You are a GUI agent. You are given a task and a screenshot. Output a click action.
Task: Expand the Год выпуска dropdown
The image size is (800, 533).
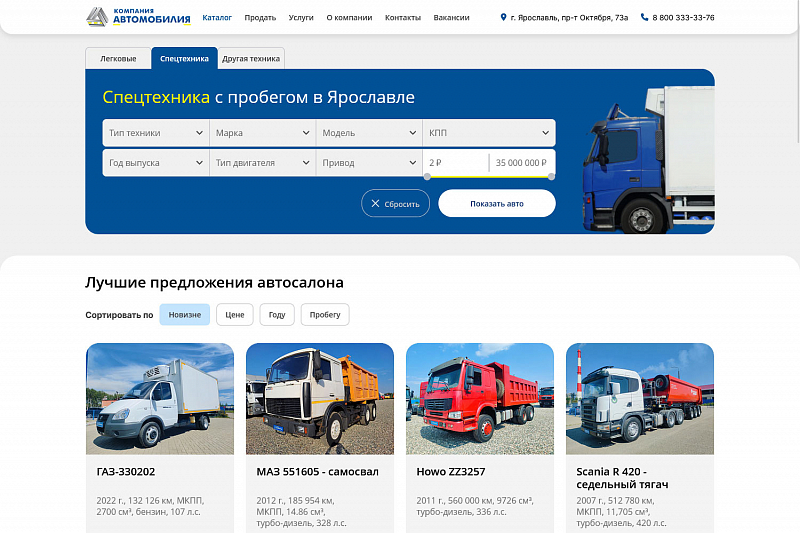pos(156,163)
